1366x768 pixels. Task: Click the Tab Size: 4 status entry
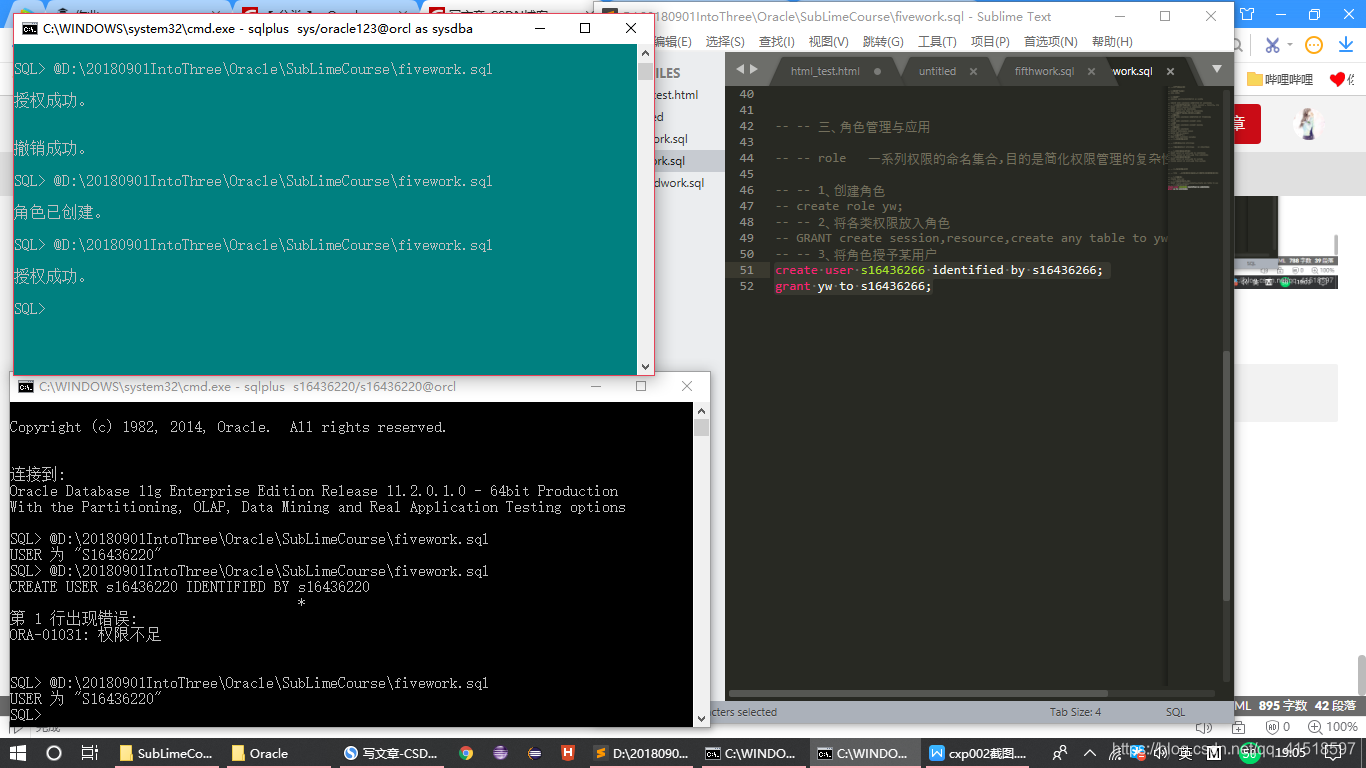tap(1075, 712)
